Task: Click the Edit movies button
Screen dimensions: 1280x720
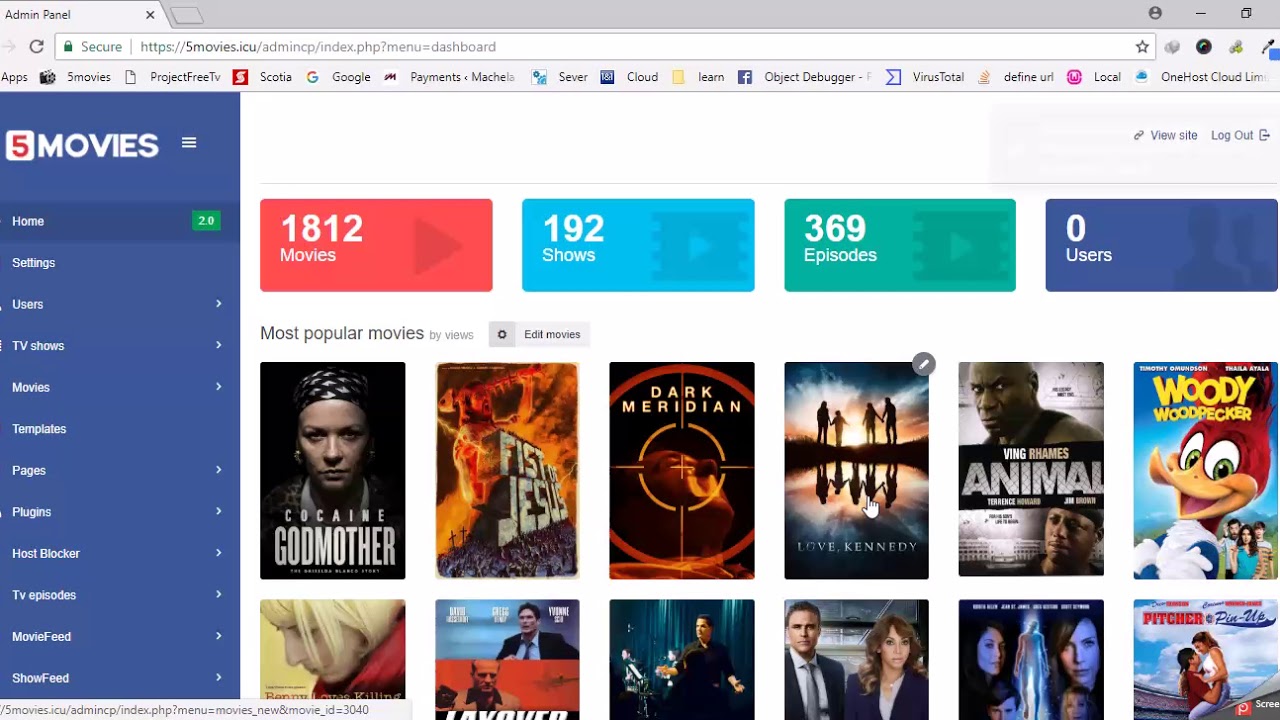Action: click(540, 335)
